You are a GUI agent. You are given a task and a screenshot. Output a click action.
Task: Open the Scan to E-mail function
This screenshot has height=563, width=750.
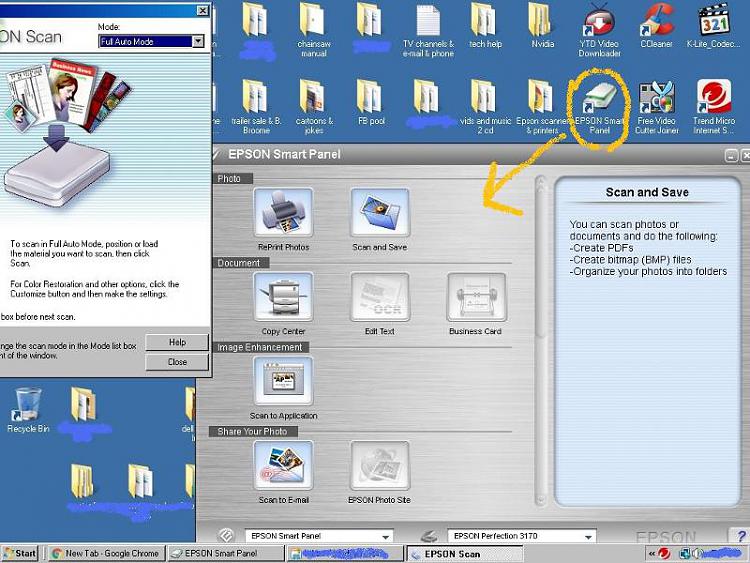coord(284,465)
